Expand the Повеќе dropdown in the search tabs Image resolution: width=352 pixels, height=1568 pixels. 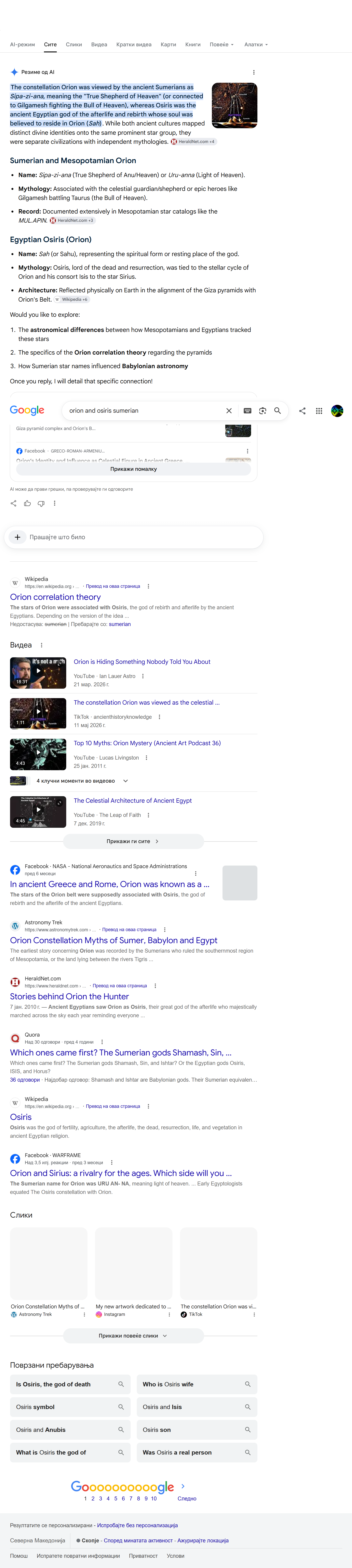(222, 45)
